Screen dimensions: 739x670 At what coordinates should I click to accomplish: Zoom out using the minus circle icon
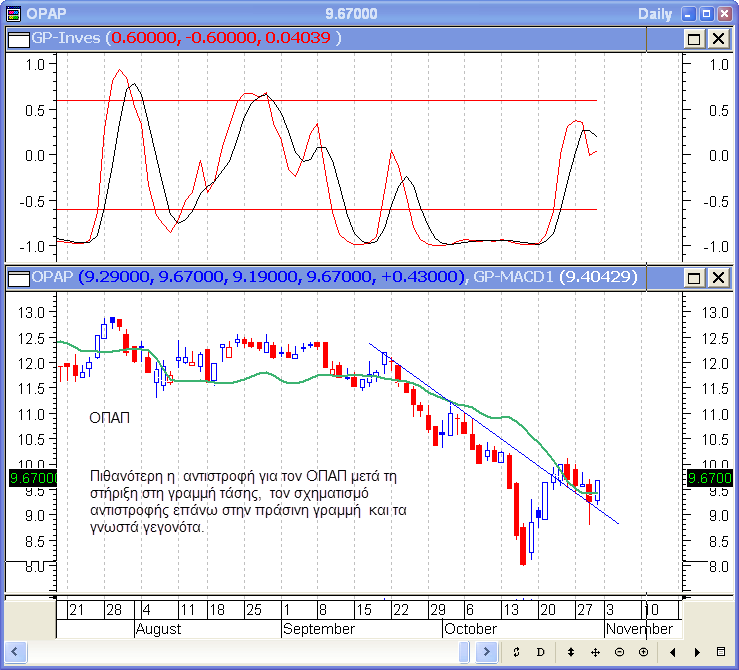(x=619, y=651)
